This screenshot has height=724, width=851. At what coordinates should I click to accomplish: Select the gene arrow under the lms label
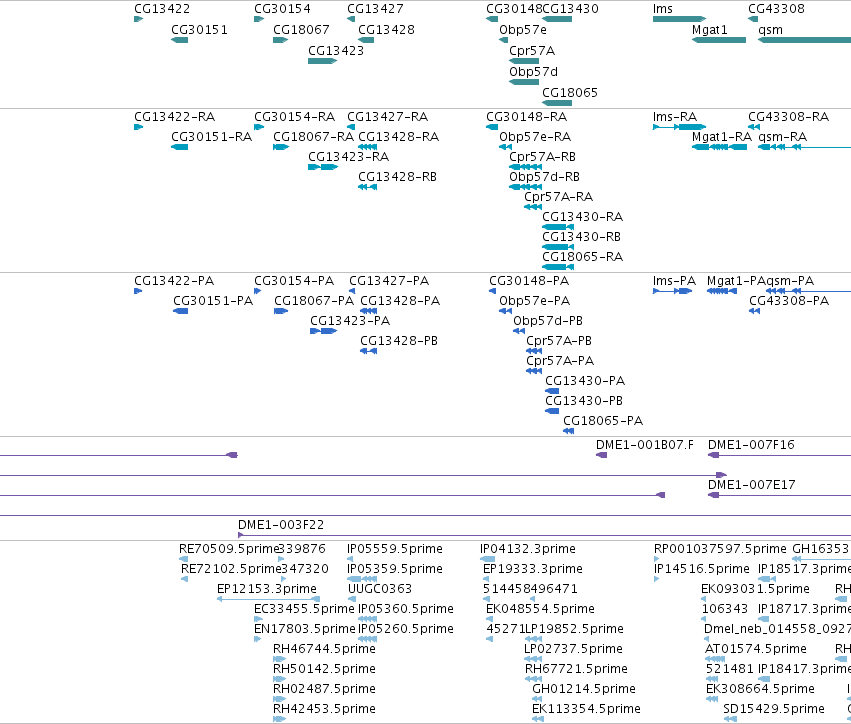point(679,19)
